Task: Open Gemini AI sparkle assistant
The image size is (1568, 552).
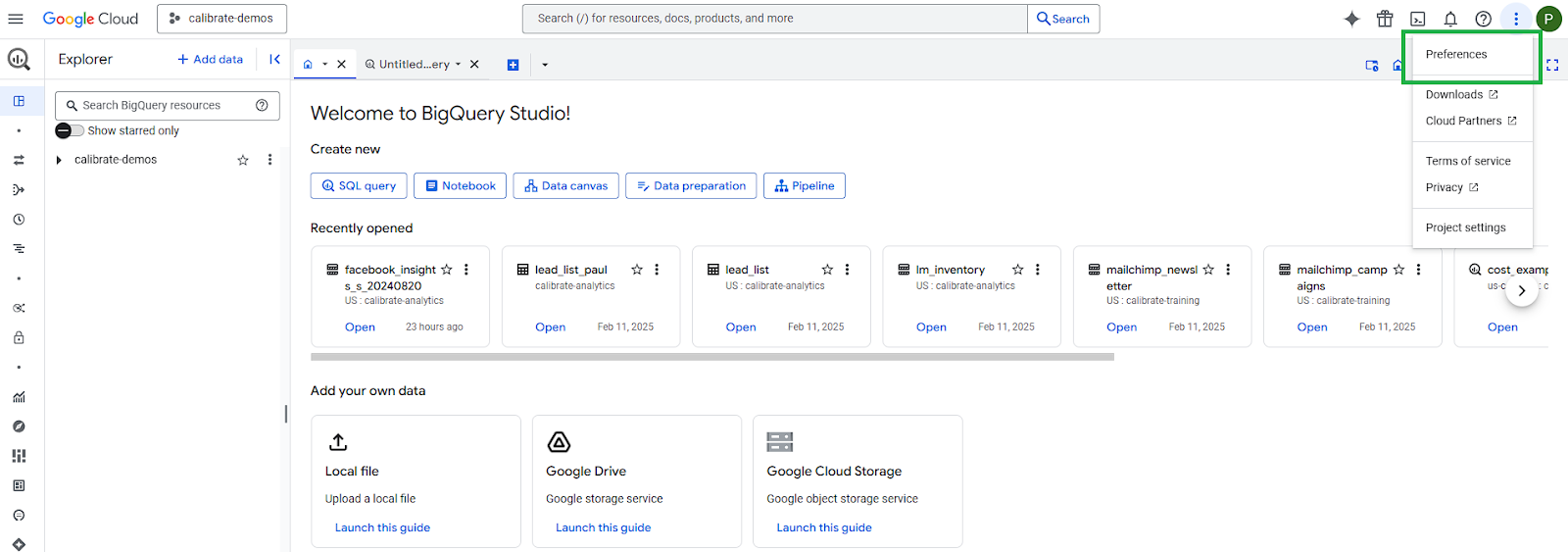Action: pyautogui.click(x=1351, y=19)
